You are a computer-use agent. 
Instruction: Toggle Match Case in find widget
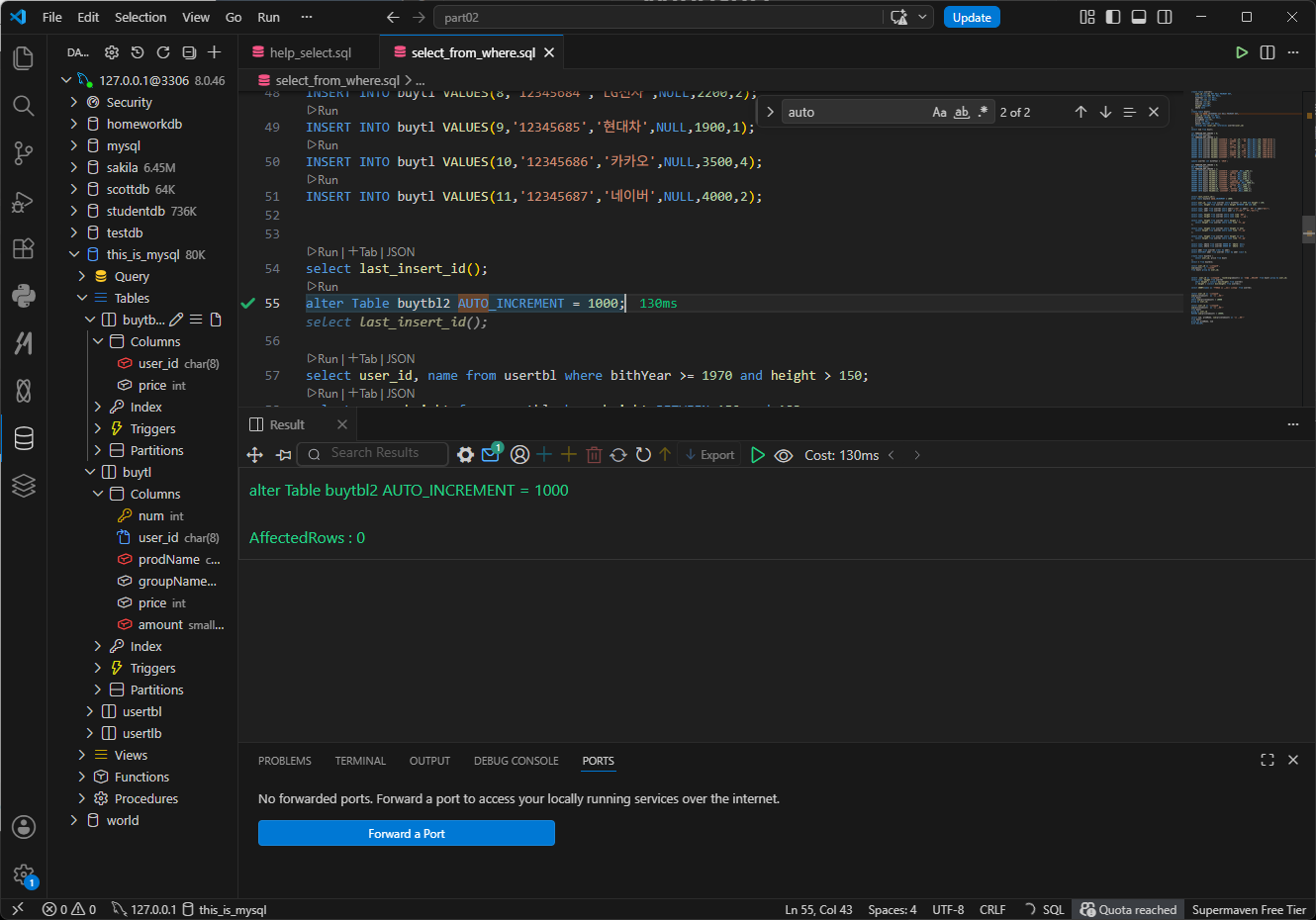point(939,112)
